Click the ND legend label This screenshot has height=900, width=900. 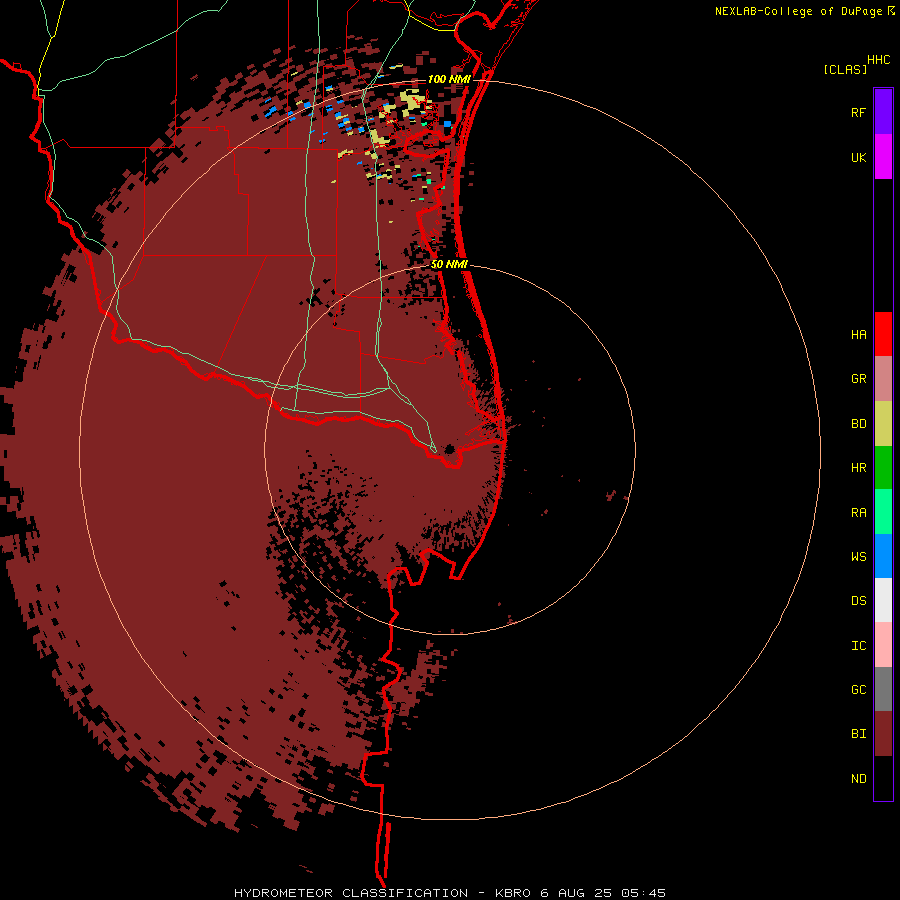(x=858, y=779)
